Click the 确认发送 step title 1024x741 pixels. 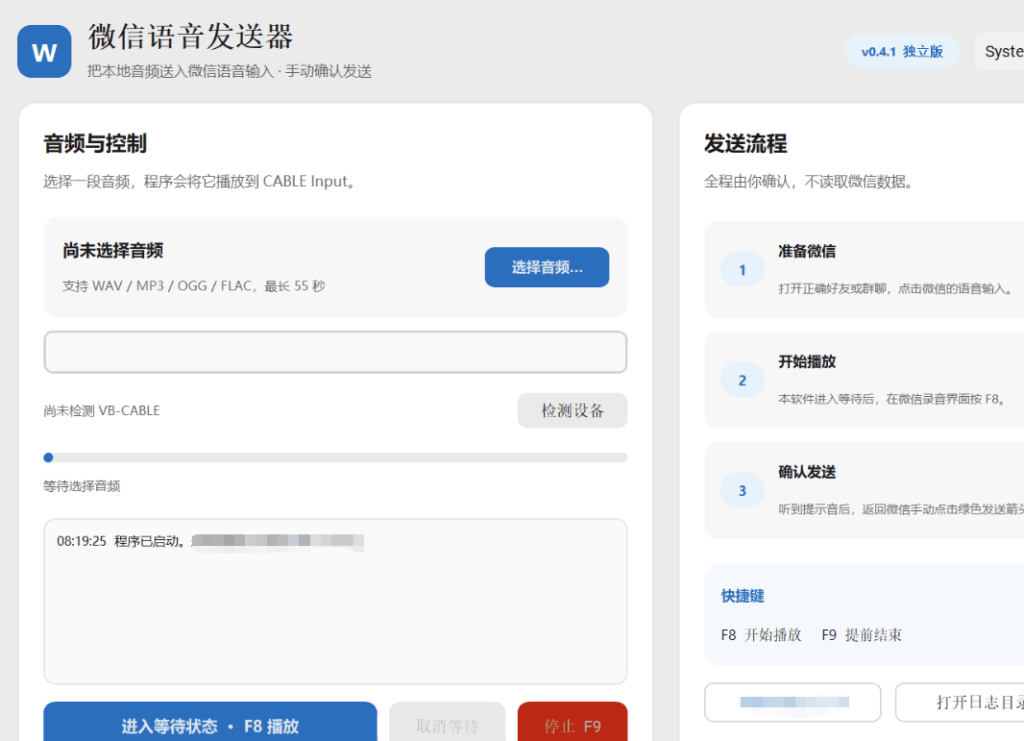(807, 472)
